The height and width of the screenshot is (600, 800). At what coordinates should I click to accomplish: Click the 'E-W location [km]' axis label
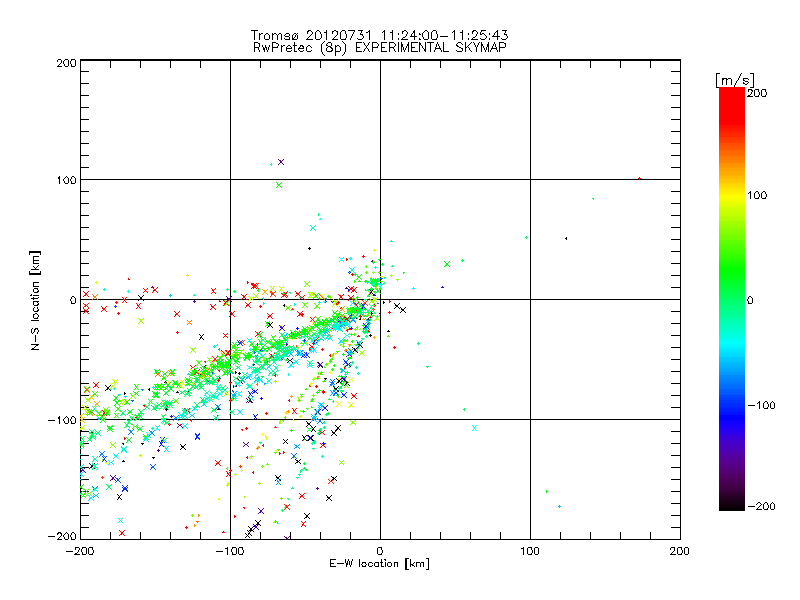tap(379, 564)
